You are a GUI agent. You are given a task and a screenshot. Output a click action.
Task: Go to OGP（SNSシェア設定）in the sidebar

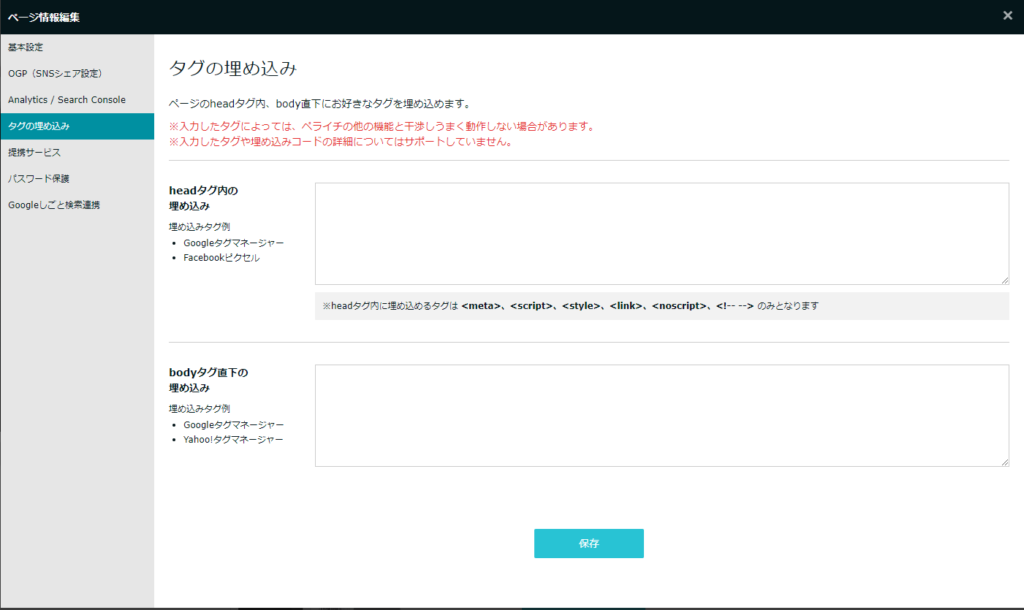(55, 74)
